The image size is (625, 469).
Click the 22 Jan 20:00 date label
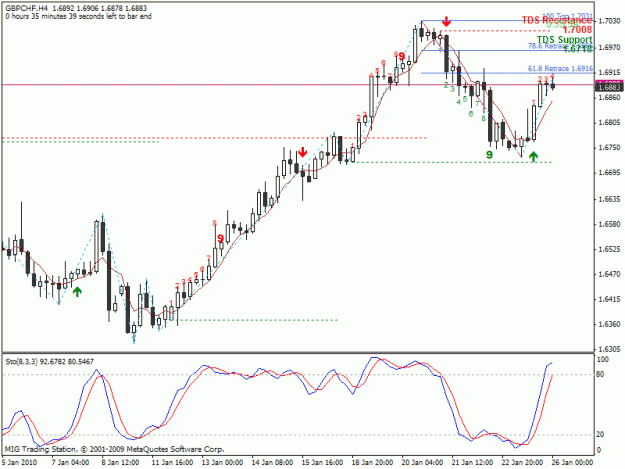522,462
